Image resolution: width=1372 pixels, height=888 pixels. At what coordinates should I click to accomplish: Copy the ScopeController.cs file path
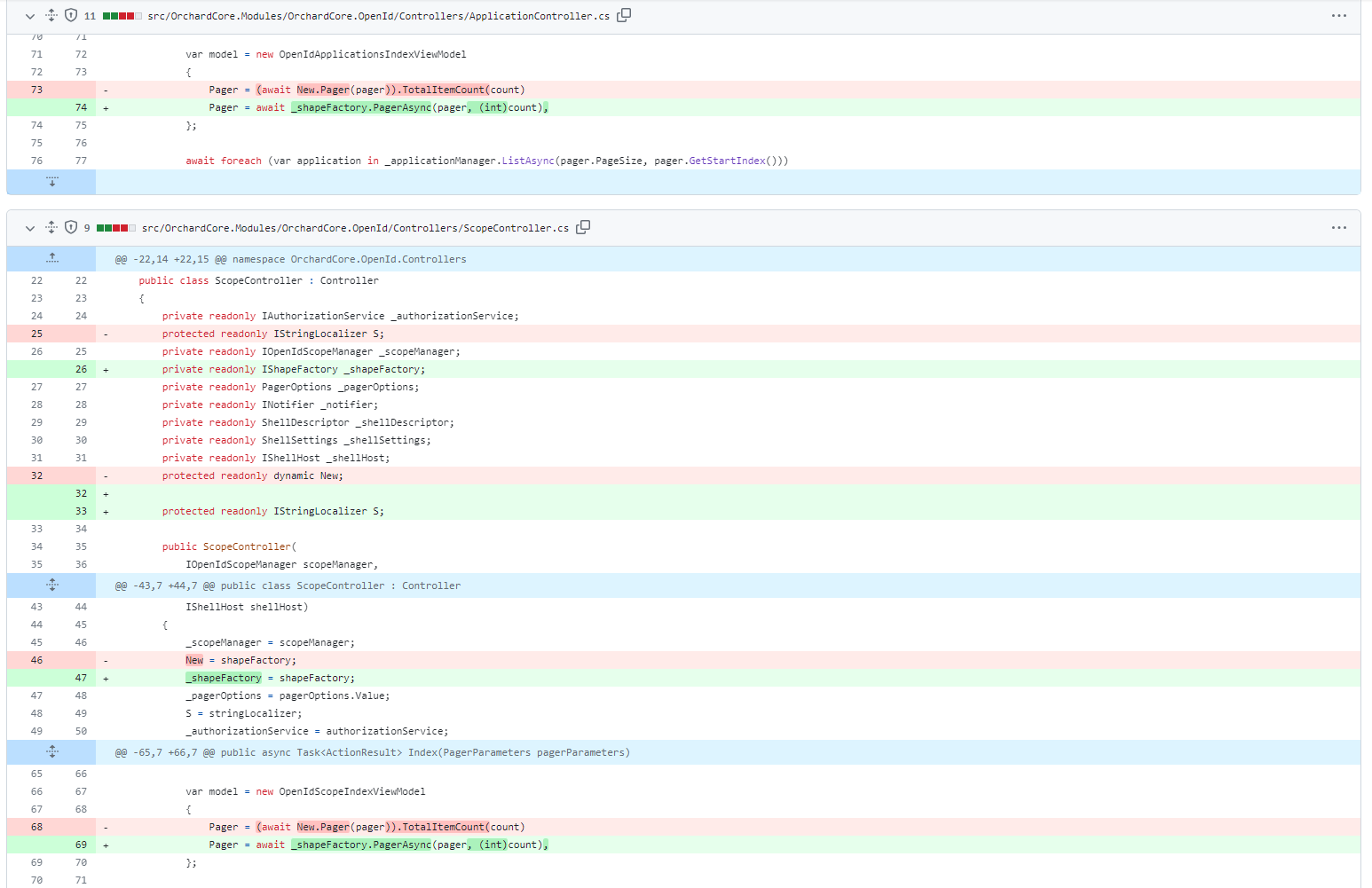583,227
